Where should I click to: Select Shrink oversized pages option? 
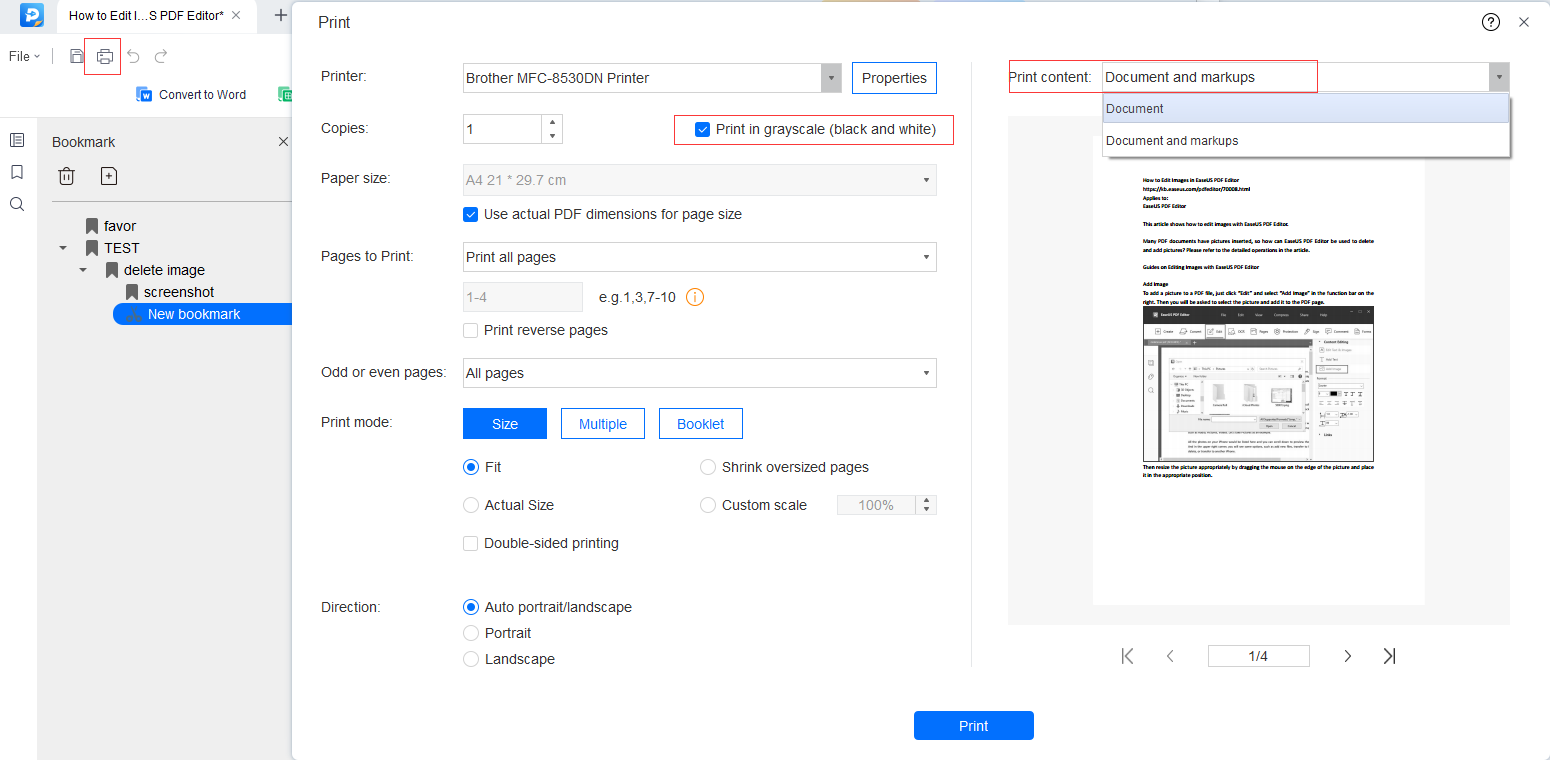[x=708, y=467]
